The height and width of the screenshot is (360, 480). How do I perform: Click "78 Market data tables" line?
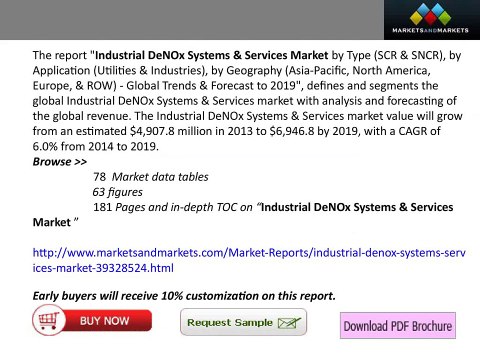pyautogui.click(x=151, y=177)
